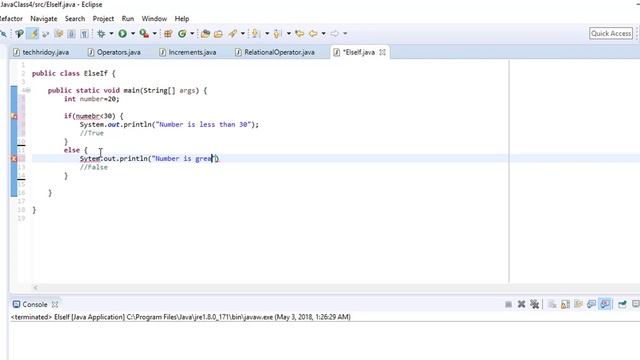Click the Next Annotation icon
Image resolution: width=640 pixels, height=360 pixels.
pyautogui.click(x=256, y=33)
